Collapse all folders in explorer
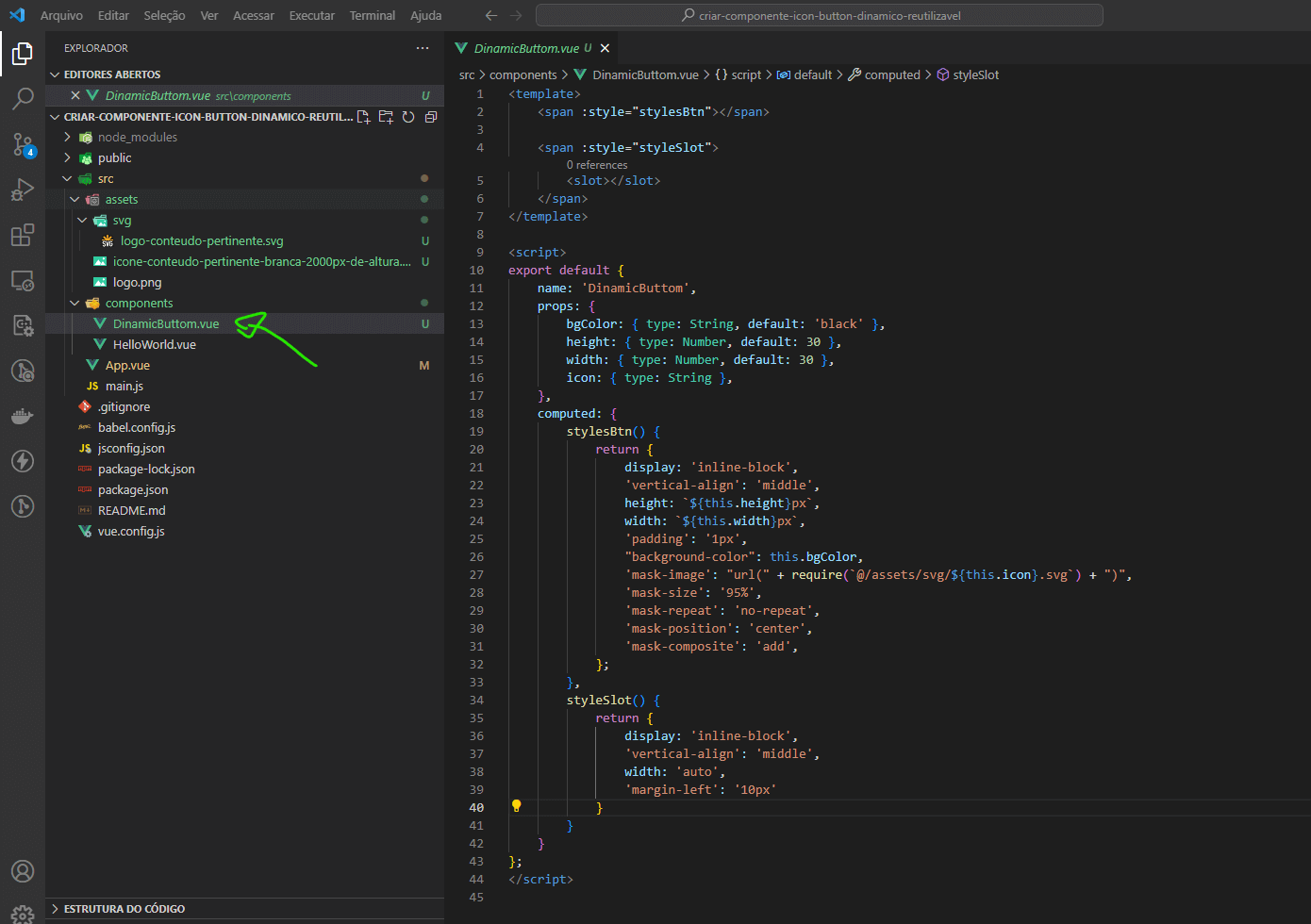 pos(431,117)
